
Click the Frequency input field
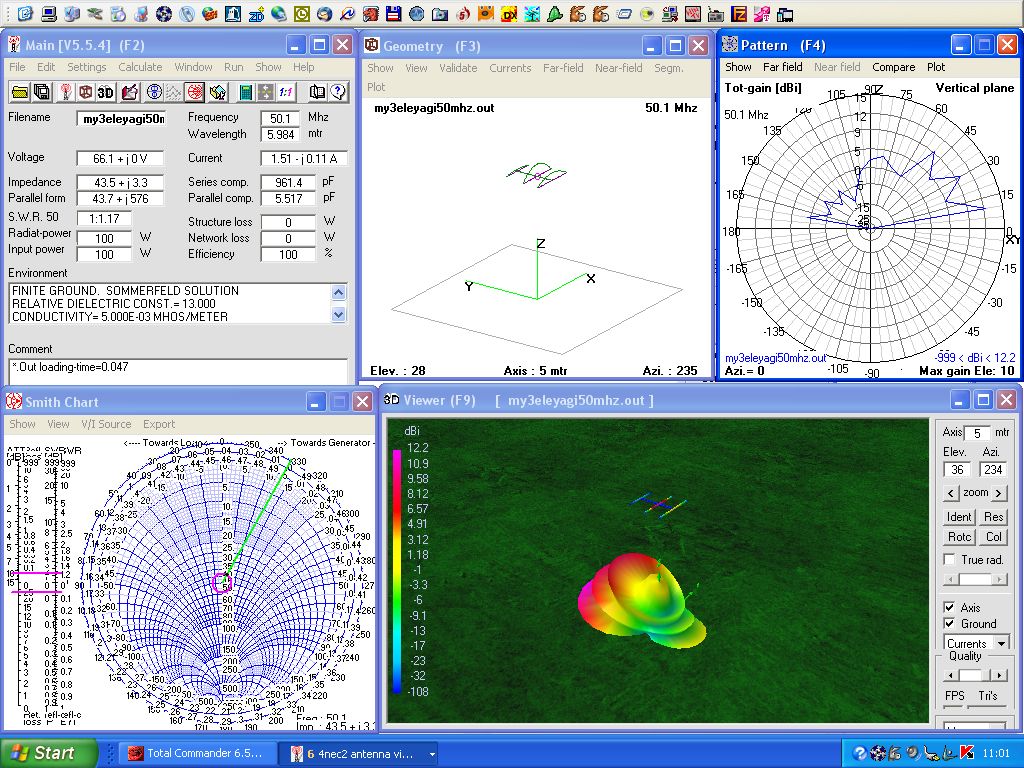tap(280, 118)
